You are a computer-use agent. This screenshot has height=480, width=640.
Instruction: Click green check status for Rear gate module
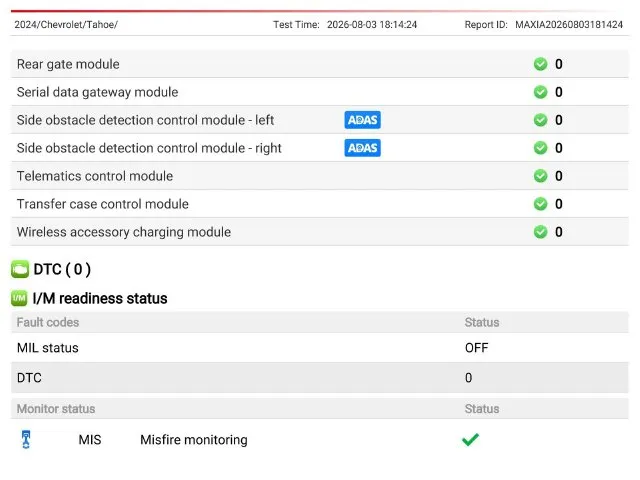[540, 64]
